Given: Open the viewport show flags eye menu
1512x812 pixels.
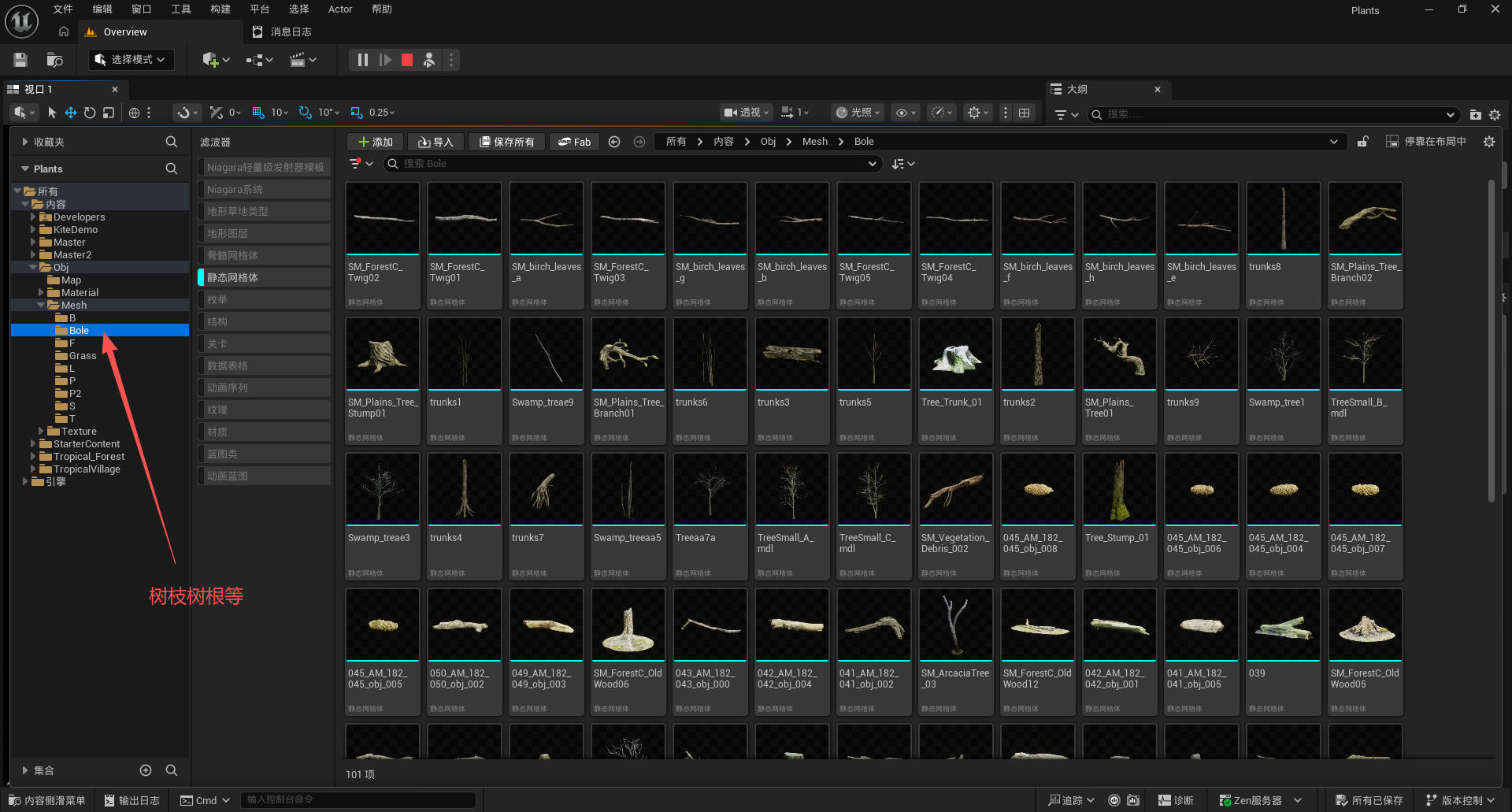Looking at the screenshot, I should point(906,113).
